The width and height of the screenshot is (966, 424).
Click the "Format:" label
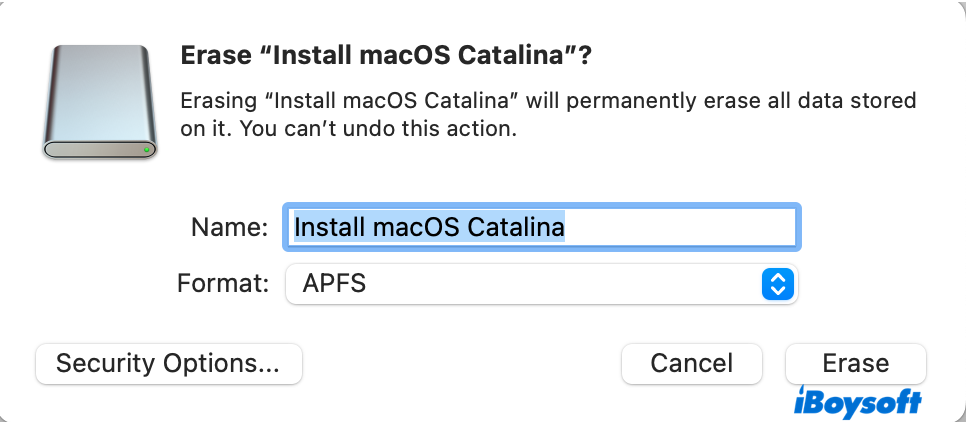(x=223, y=284)
